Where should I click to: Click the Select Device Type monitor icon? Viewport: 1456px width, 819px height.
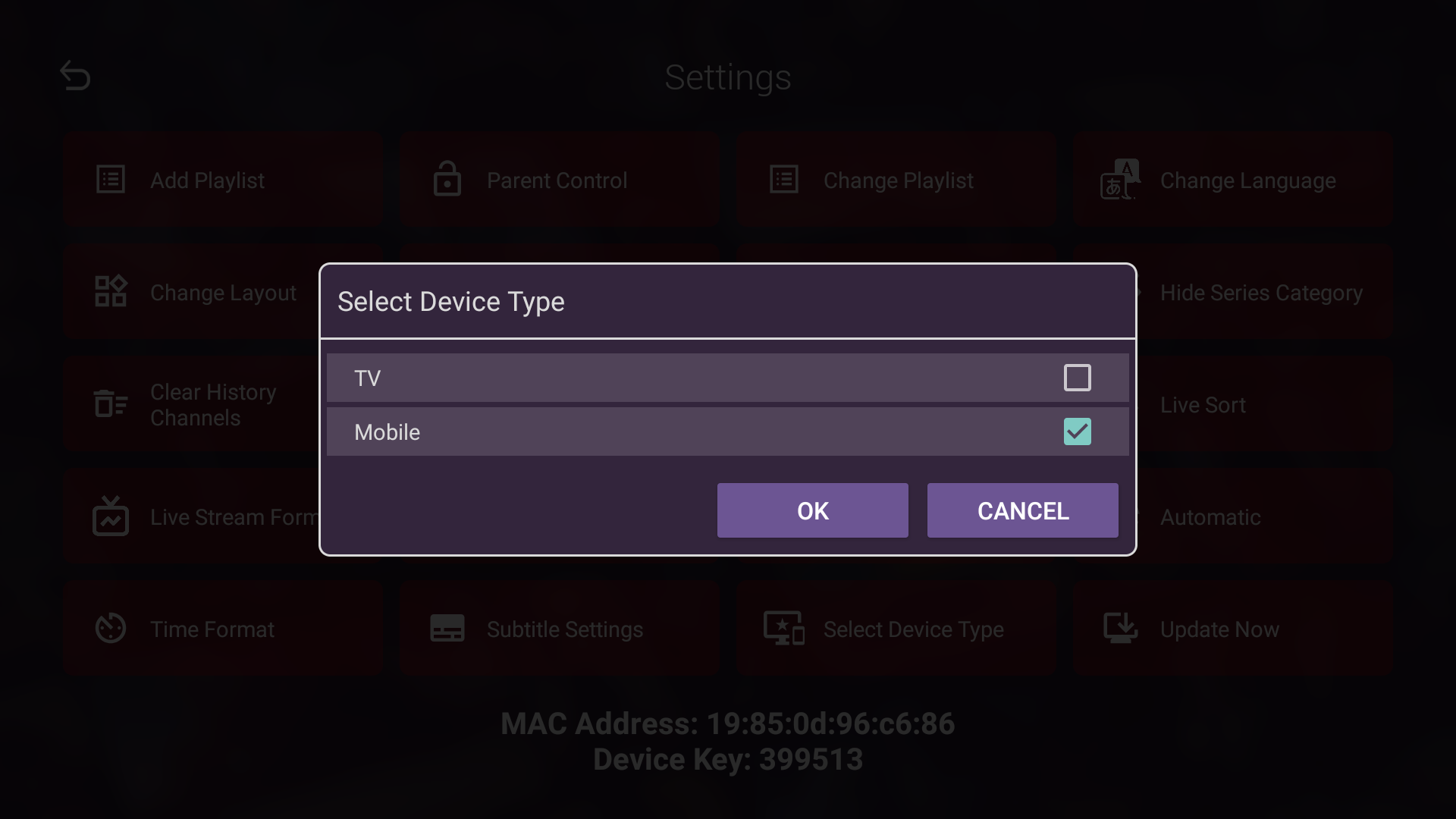(783, 629)
